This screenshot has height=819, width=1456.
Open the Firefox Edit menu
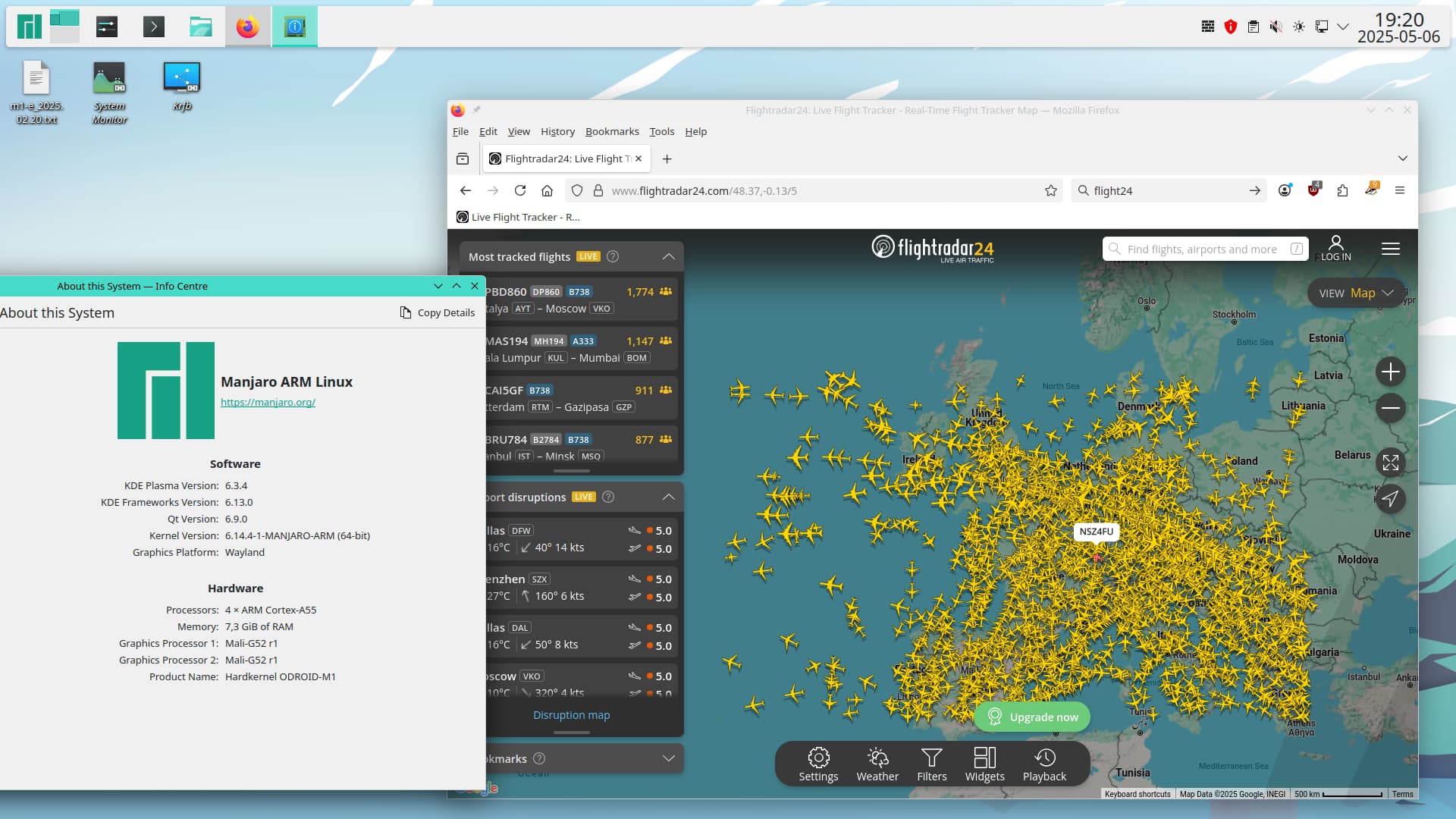(488, 131)
